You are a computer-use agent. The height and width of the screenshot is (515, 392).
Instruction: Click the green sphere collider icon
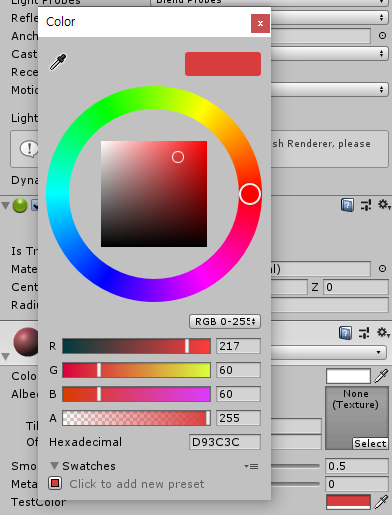point(20,205)
